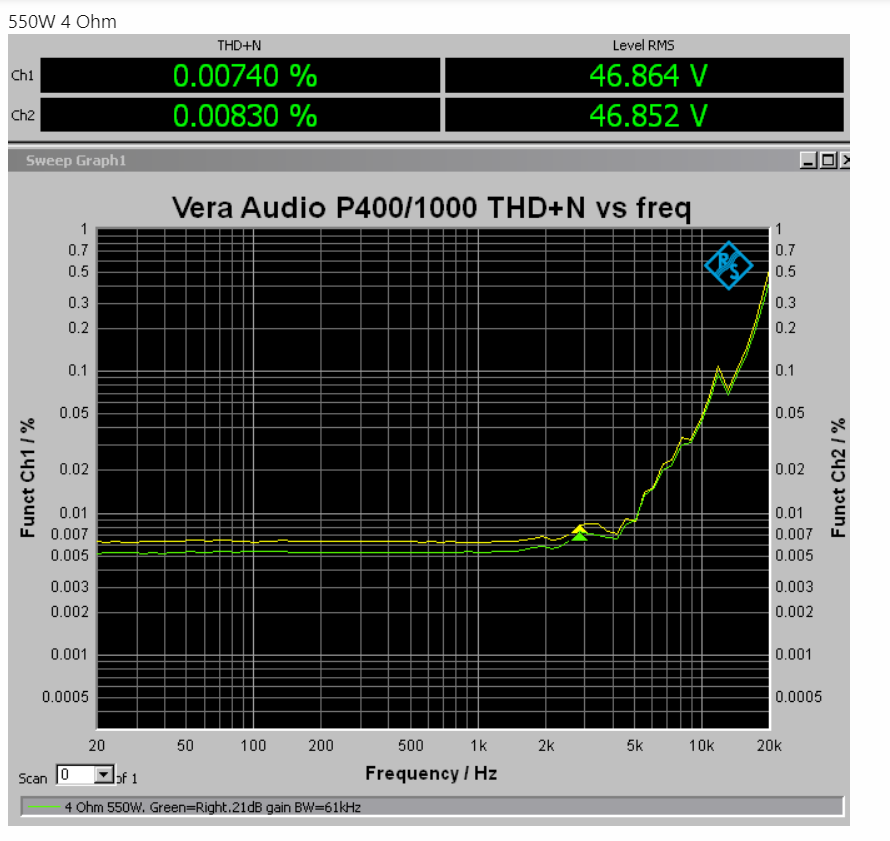The image size is (890, 841).
Task: Open the Scan number dropdown arrow
Action: (x=103, y=775)
